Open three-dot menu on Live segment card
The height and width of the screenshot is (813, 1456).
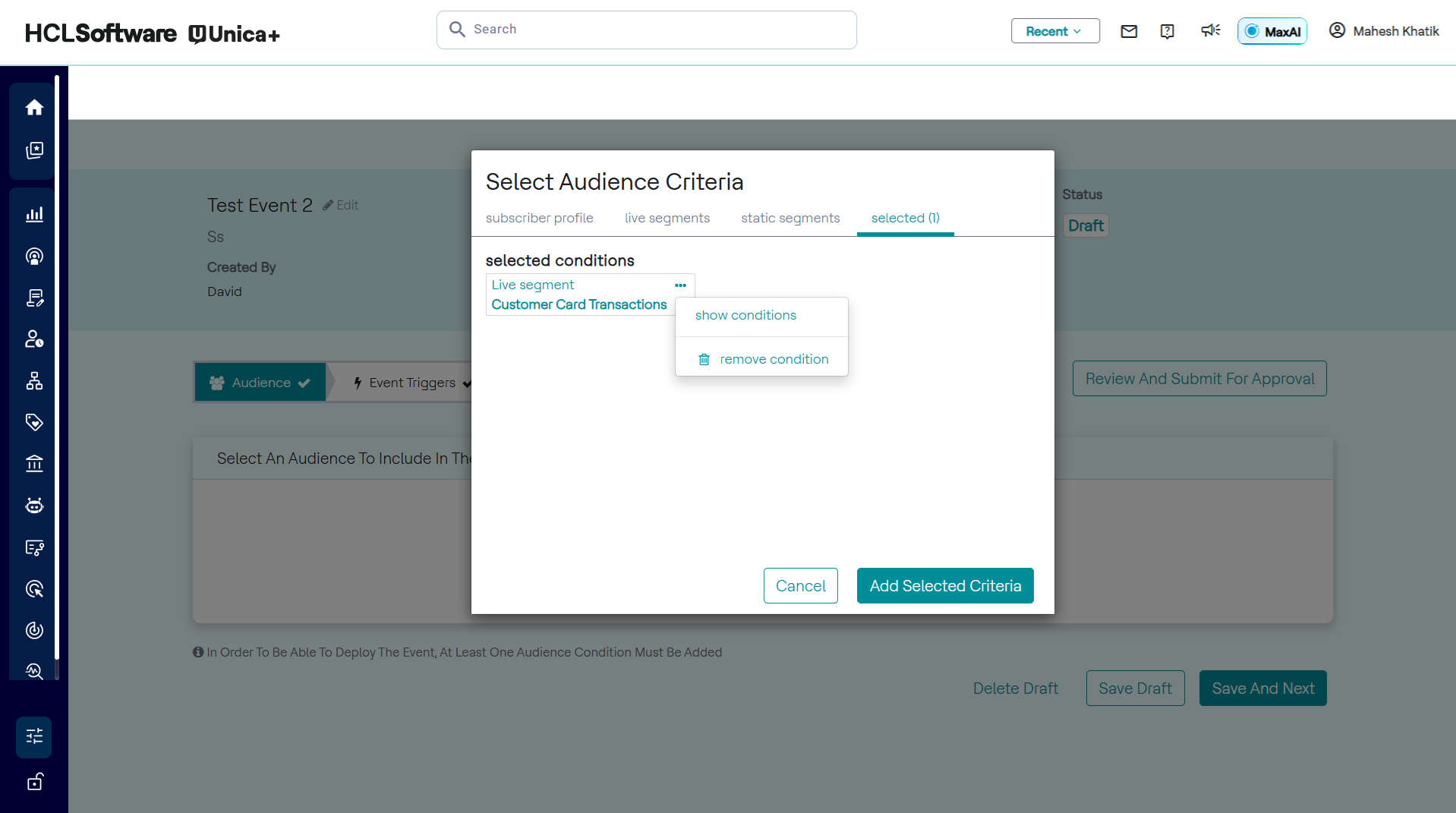point(680,285)
